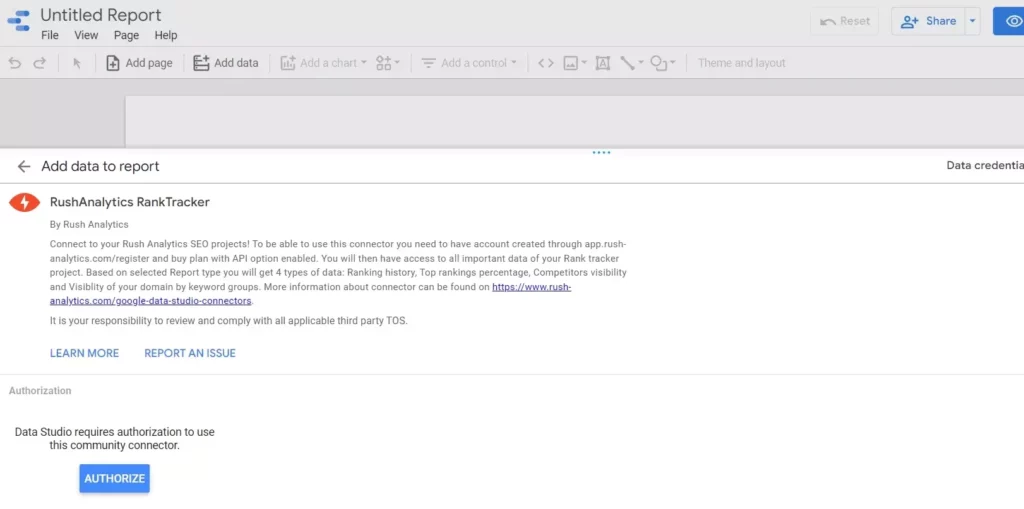Click the Authorization section label

(x=40, y=391)
